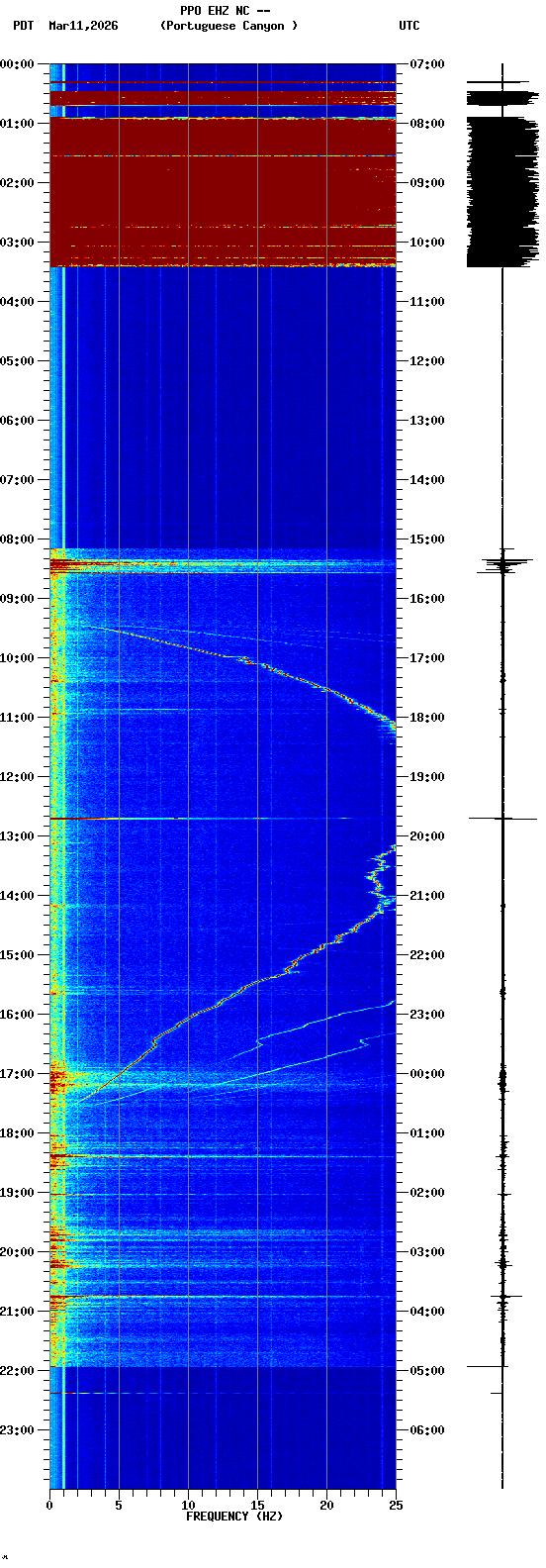546x1568 pixels.
Task: Click the UTC '07:00' time label
Action: (426, 64)
